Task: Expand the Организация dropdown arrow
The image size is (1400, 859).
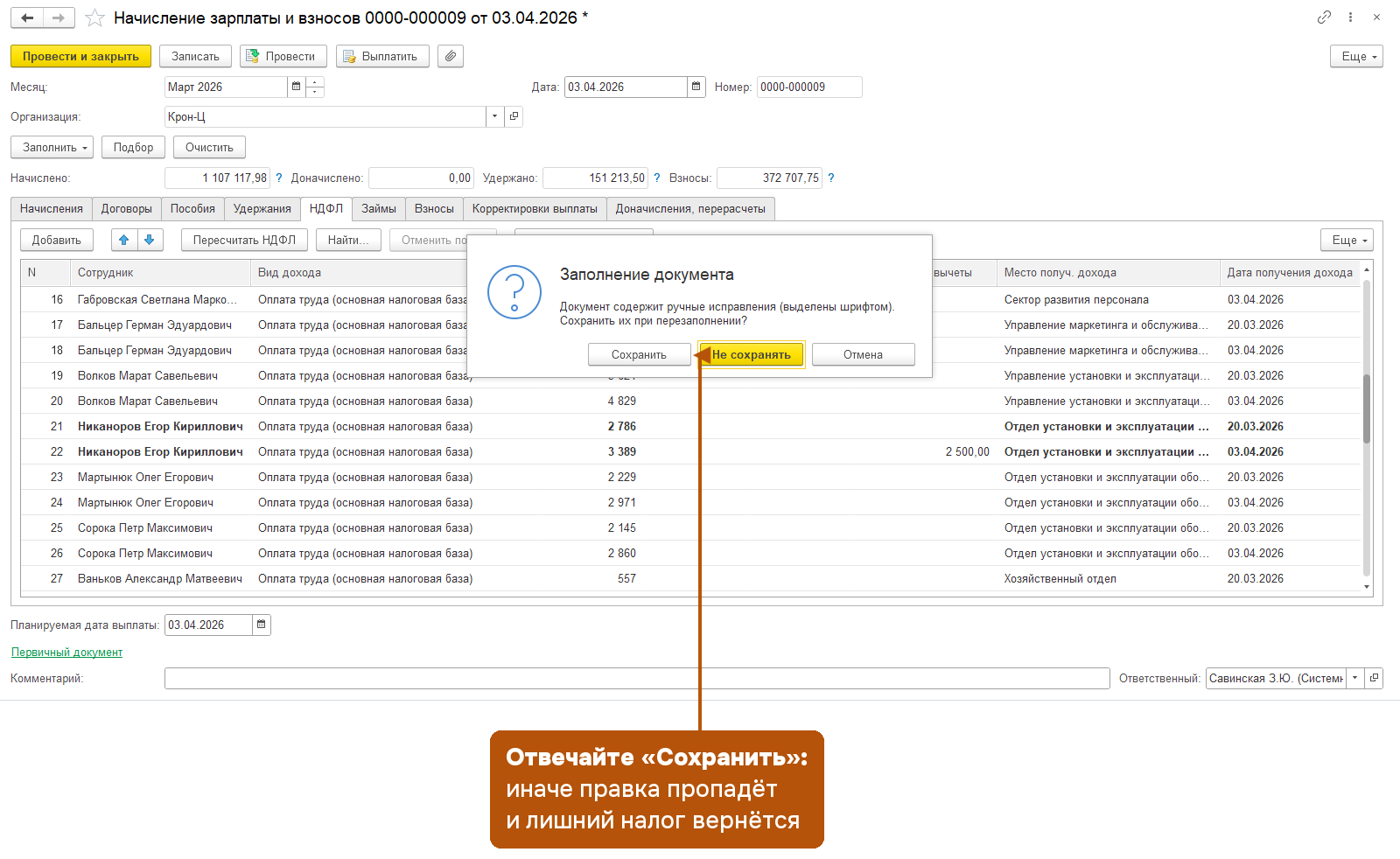Action: point(495,116)
